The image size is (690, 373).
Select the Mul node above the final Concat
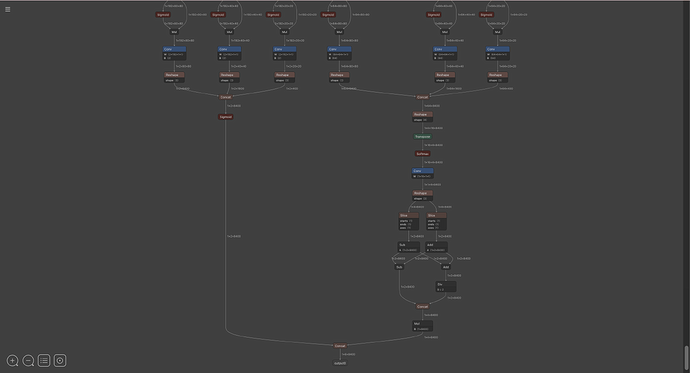pos(422,326)
